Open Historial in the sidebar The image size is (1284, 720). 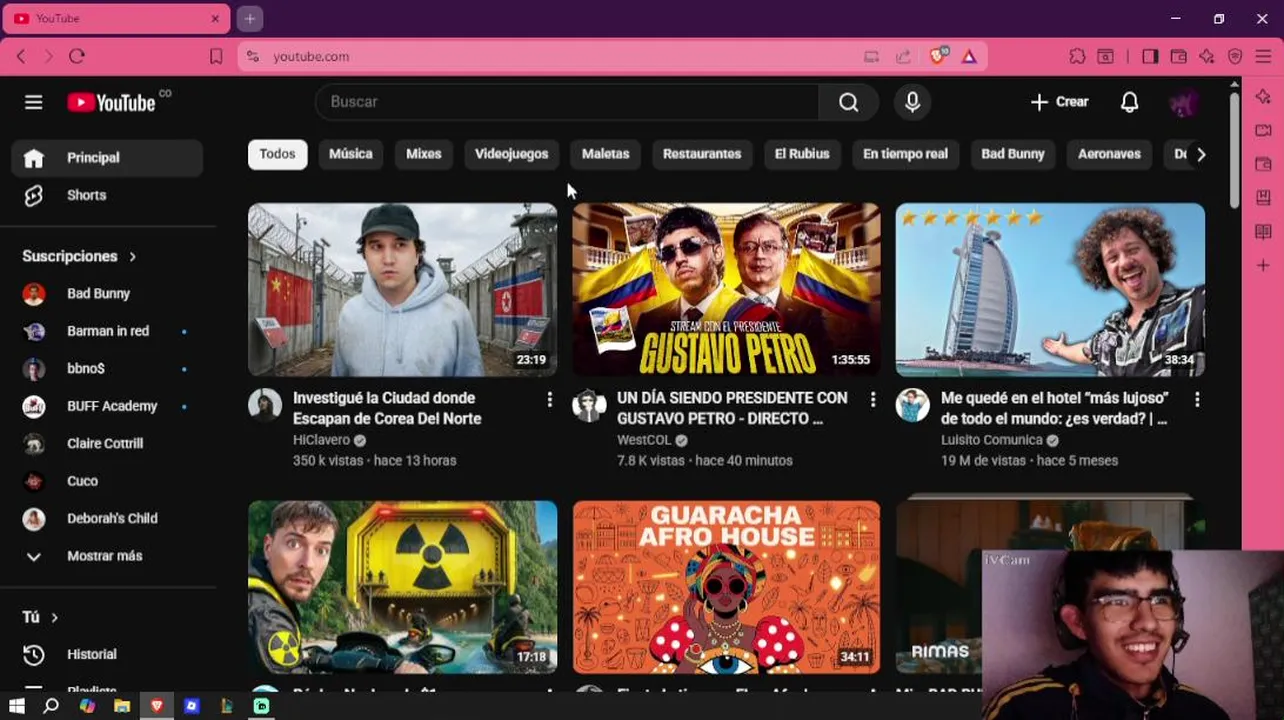[x=107, y=654]
